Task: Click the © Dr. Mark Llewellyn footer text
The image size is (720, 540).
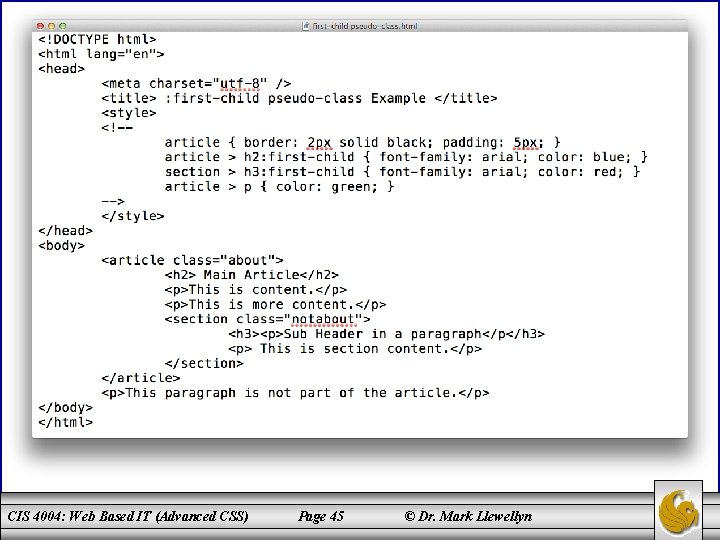Action: click(x=468, y=516)
